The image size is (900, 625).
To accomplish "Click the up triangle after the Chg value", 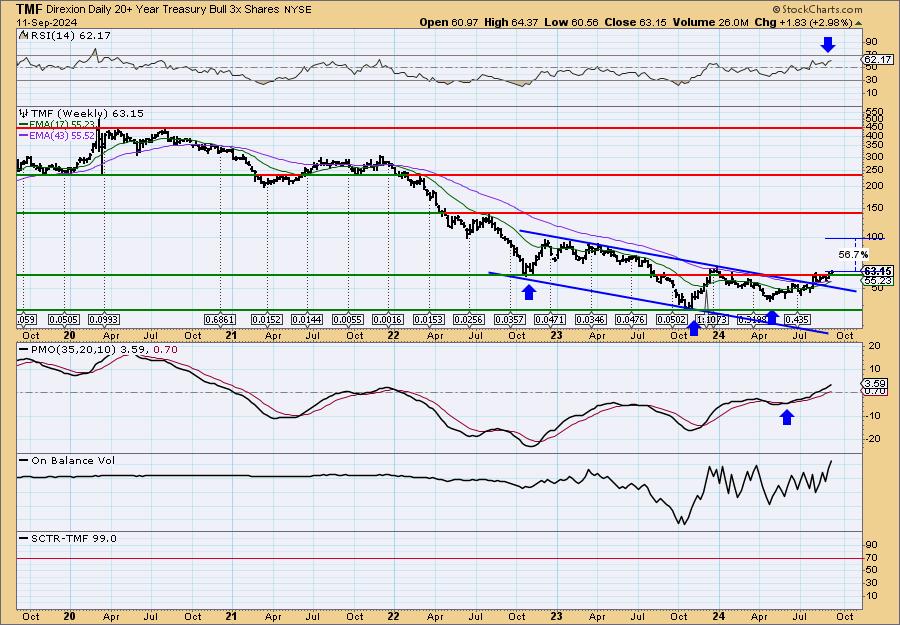I will [x=859, y=23].
